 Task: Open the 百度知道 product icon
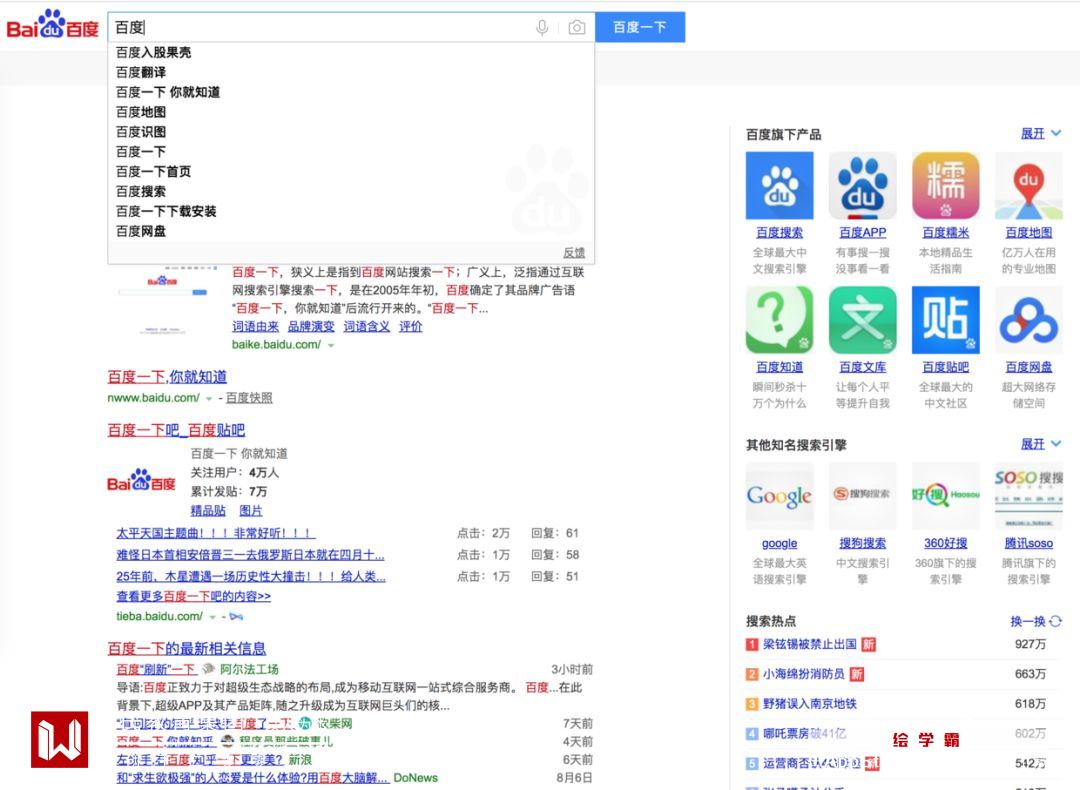pyautogui.click(x=780, y=320)
